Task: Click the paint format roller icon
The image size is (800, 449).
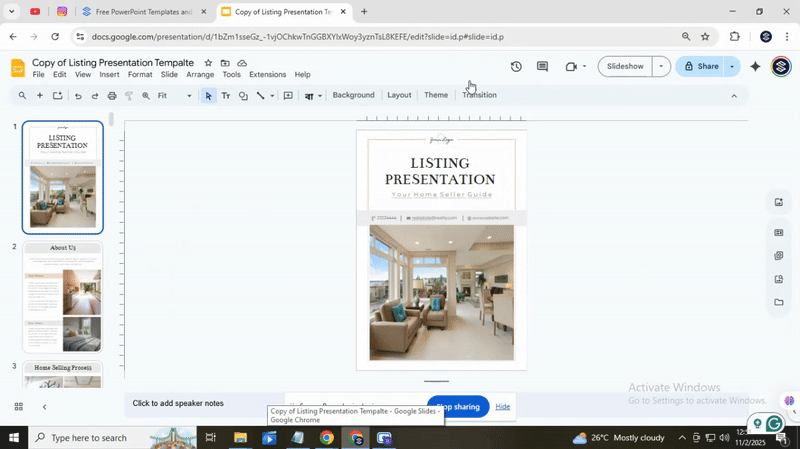Action: (129, 96)
